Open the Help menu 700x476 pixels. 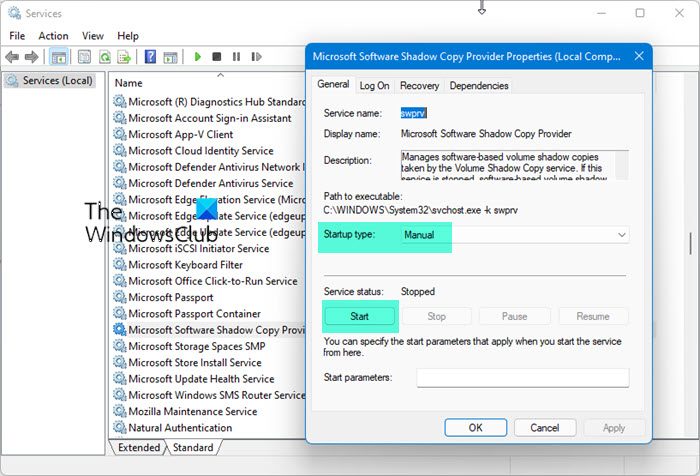pos(128,36)
